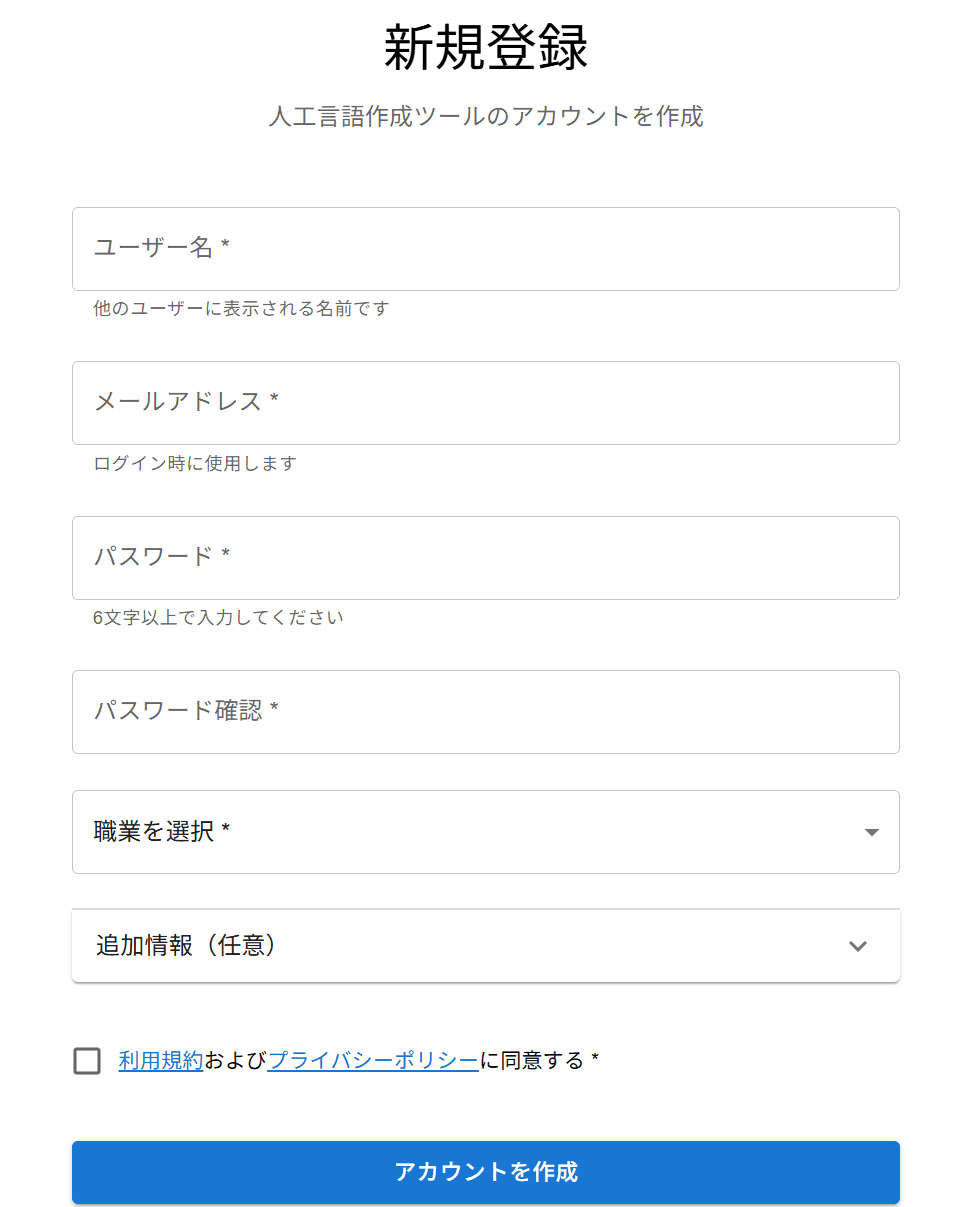The height and width of the screenshot is (1207, 973).
Task: Click the 6文字以上で入力してください hint
Action: (218, 618)
